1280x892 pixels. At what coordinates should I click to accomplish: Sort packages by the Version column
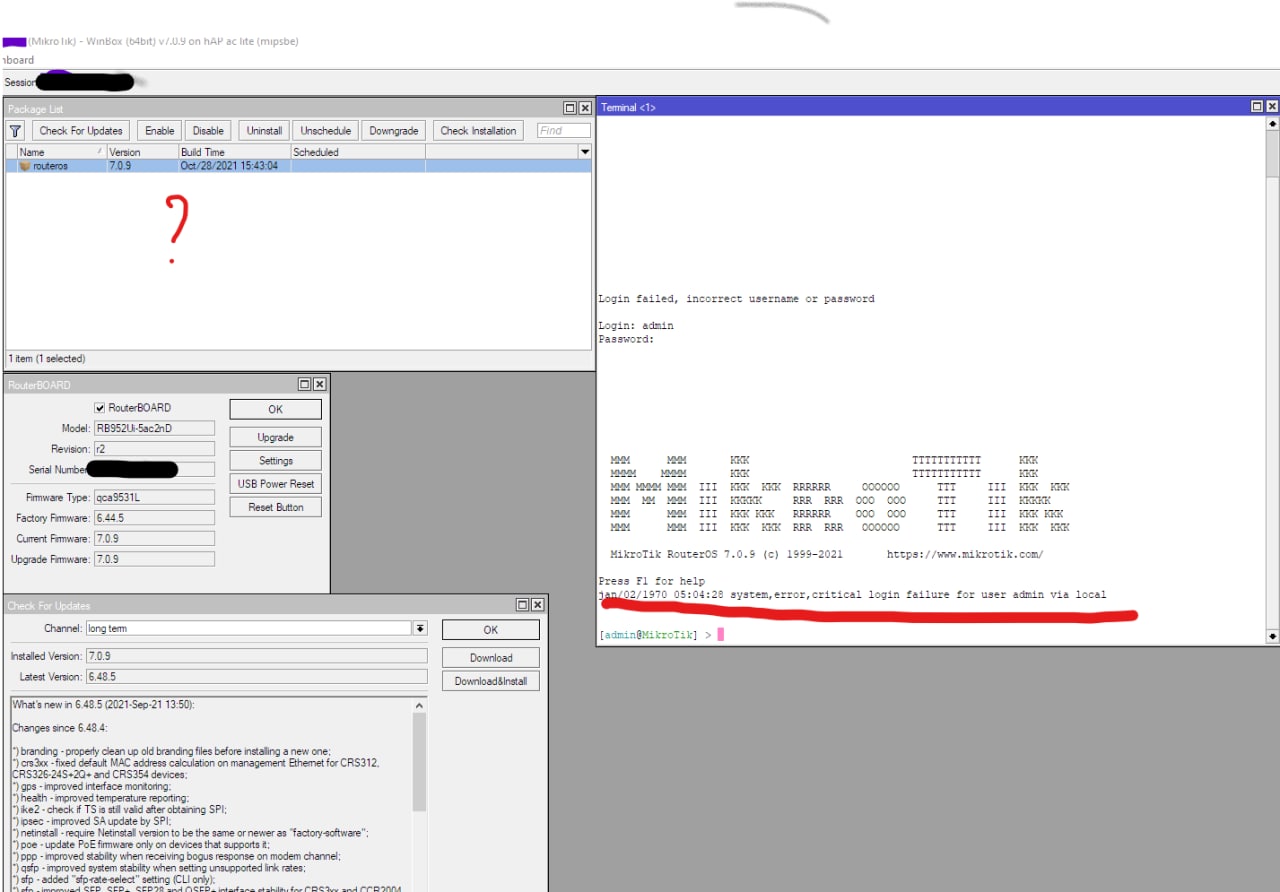pos(142,152)
